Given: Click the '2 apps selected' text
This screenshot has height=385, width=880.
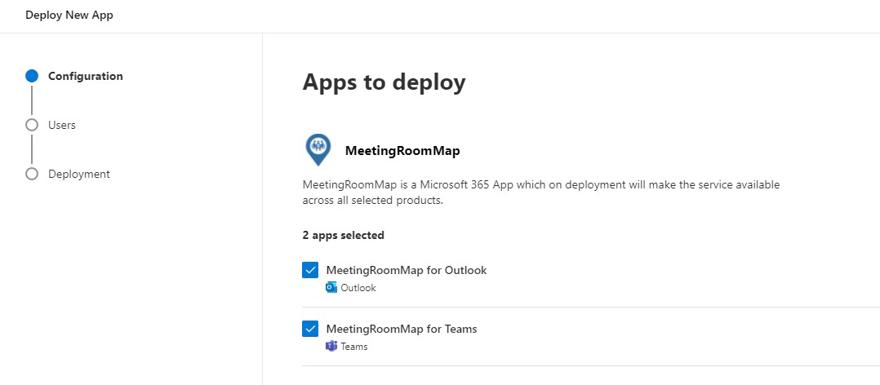Looking at the screenshot, I should coord(343,235).
